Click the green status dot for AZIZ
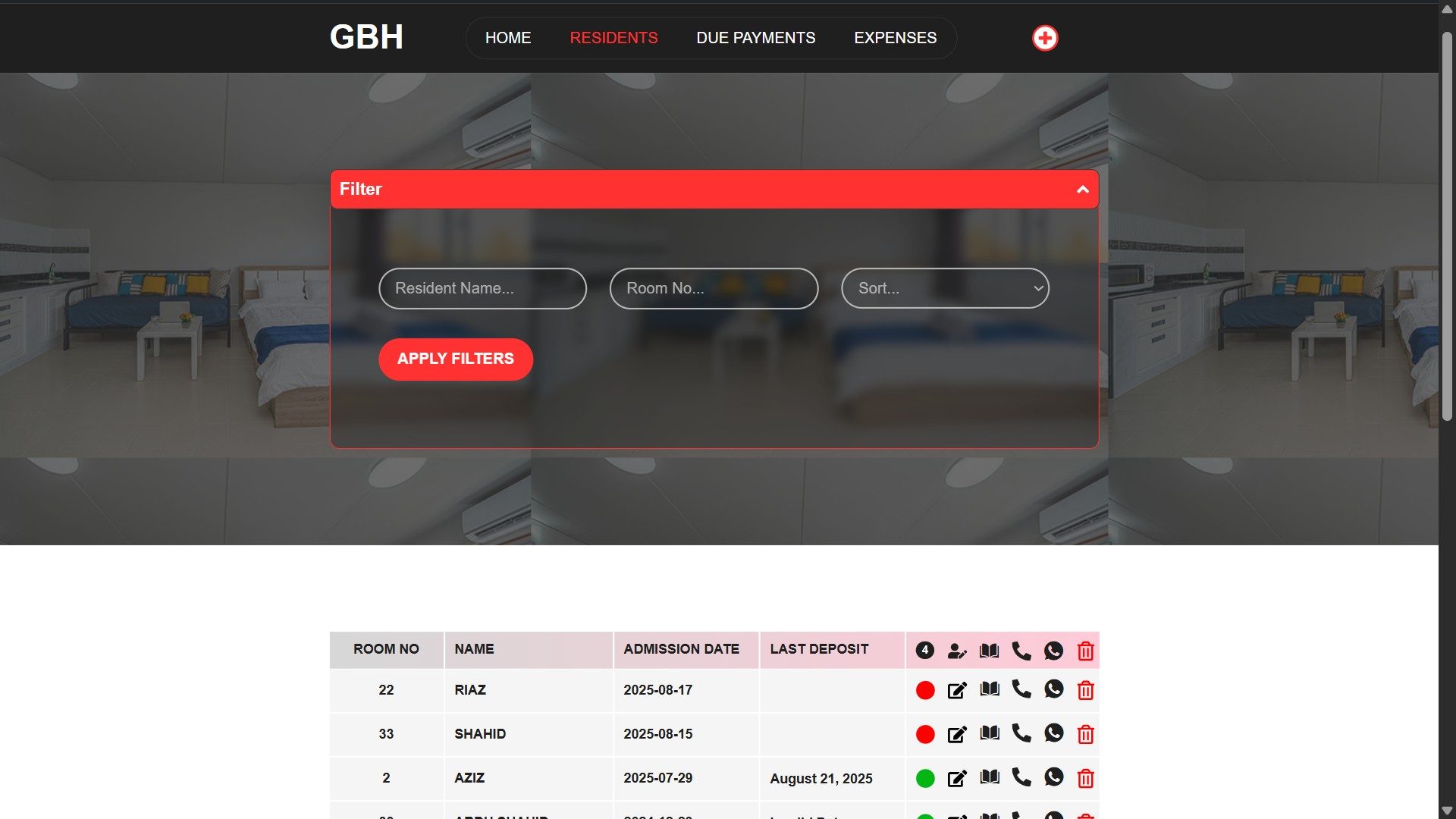 926,778
